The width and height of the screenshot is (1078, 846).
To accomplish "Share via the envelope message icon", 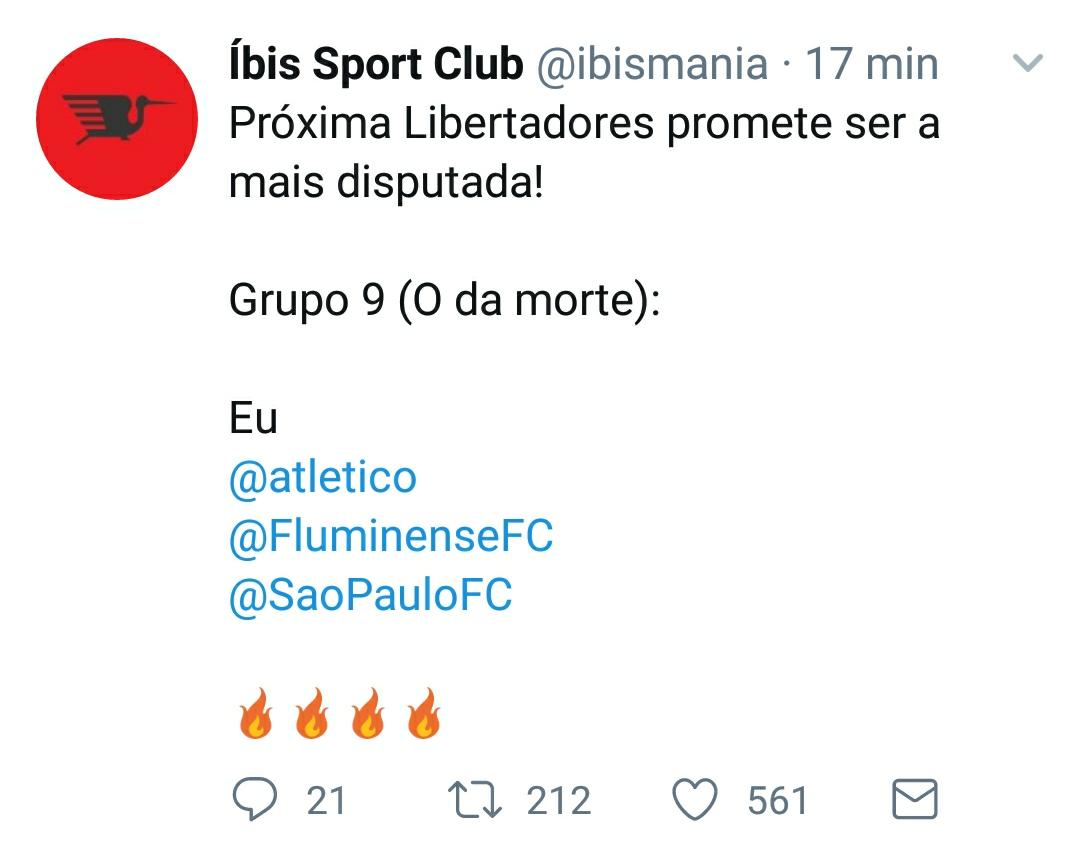I will 915,799.
